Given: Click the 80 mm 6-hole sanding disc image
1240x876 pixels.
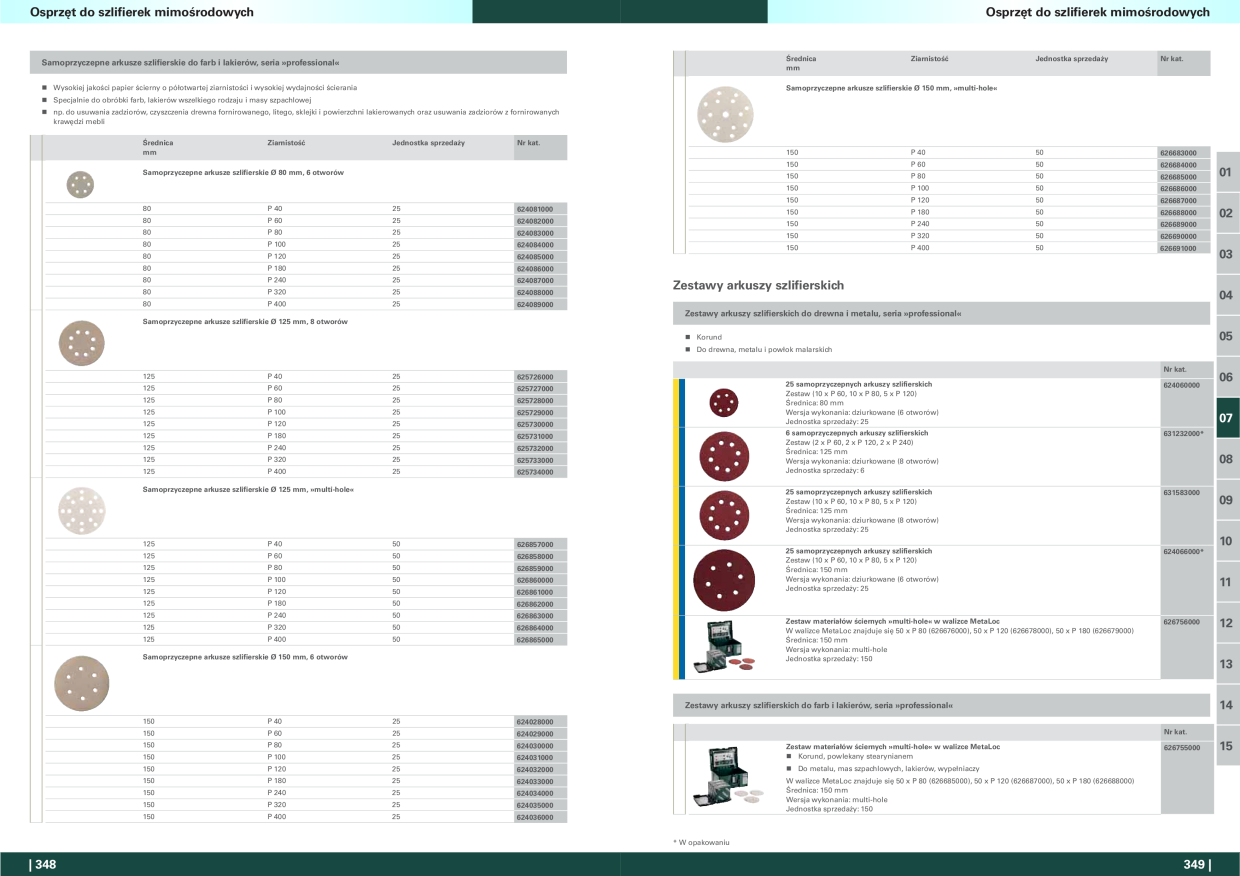Looking at the screenshot, I should (80, 184).
